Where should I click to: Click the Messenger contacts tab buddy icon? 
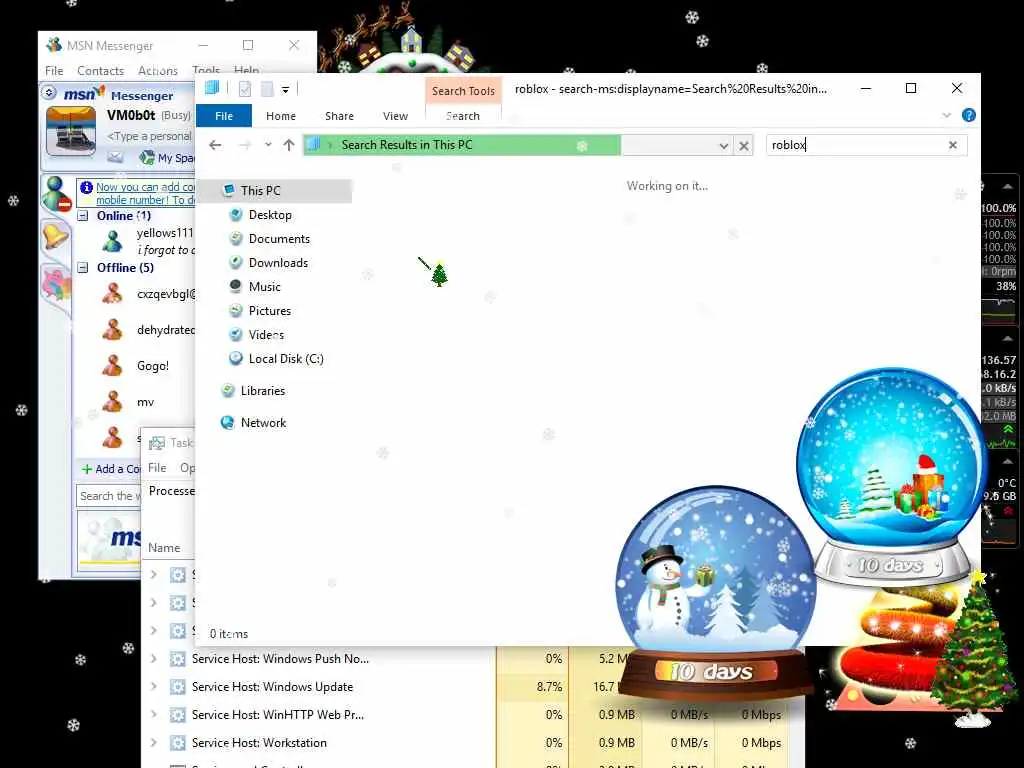click(57, 195)
